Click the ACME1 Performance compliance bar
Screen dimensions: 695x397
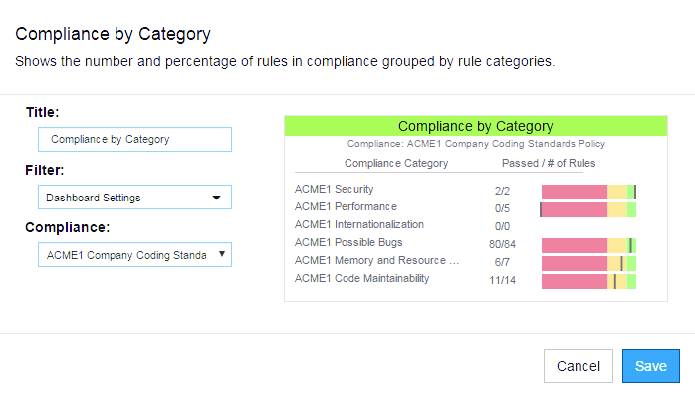click(x=588, y=210)
